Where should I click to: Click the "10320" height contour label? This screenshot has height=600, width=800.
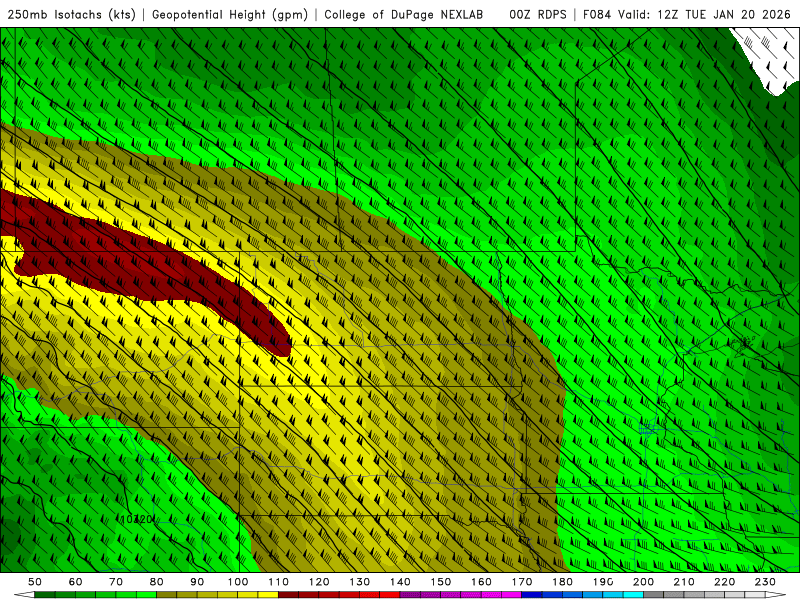coord(137,519)
